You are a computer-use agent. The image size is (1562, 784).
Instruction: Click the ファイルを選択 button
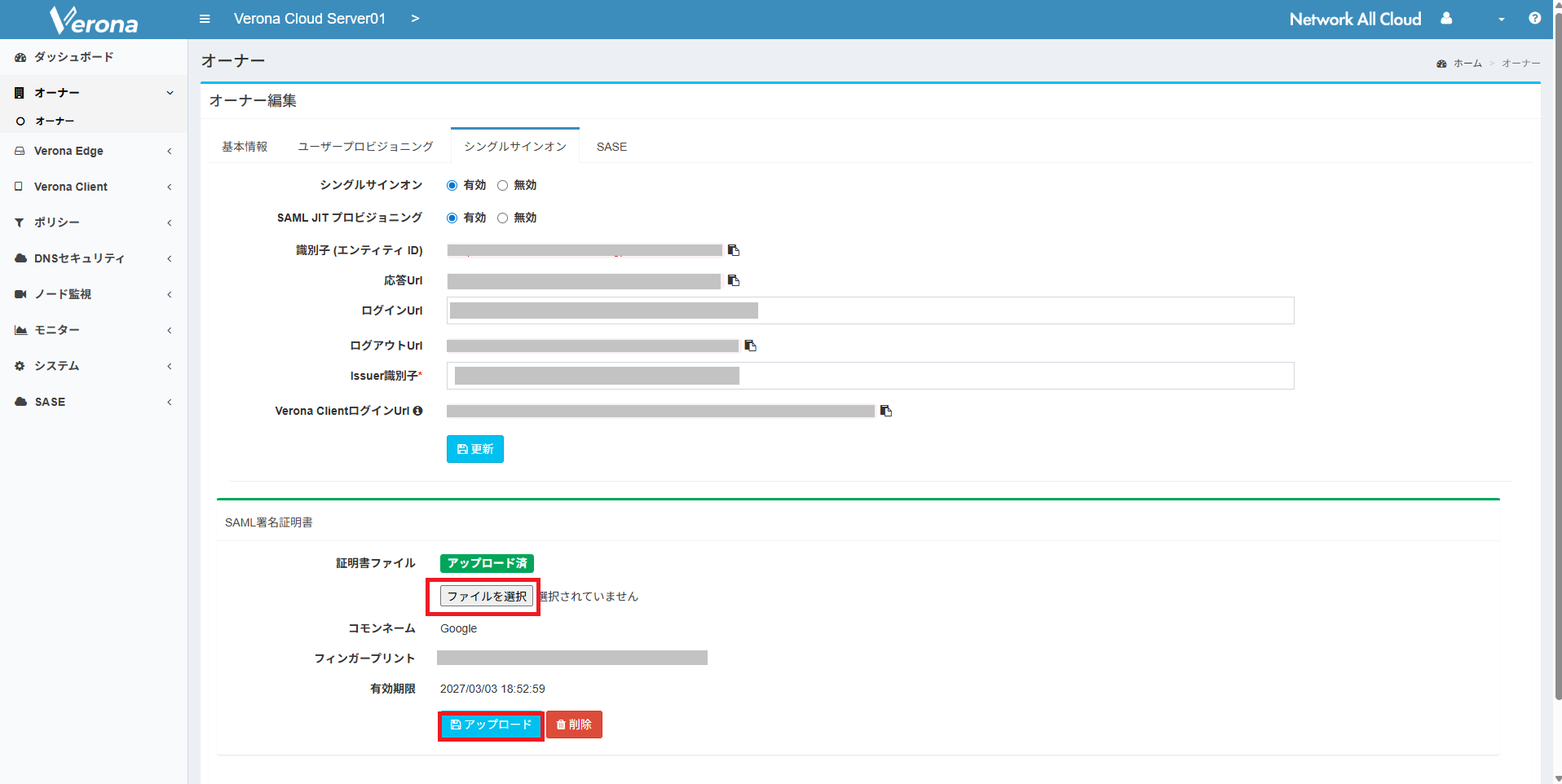pos(487,597)
